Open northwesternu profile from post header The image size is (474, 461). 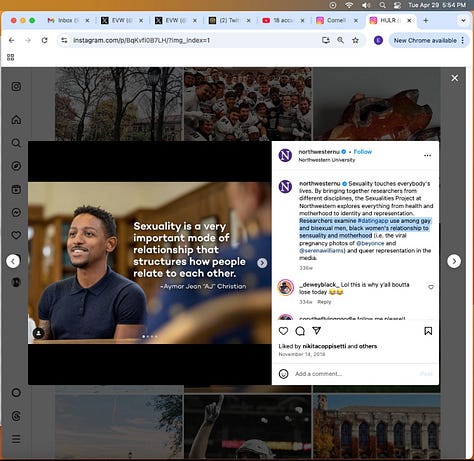click(x=319, y=152)
